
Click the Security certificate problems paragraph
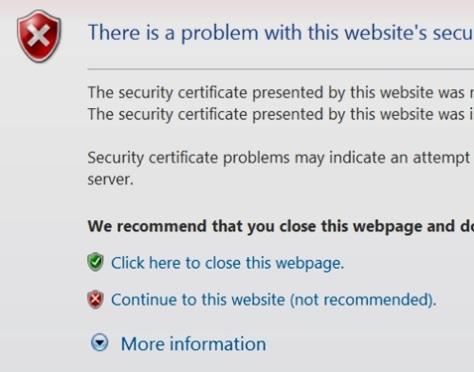pos(281,168)
